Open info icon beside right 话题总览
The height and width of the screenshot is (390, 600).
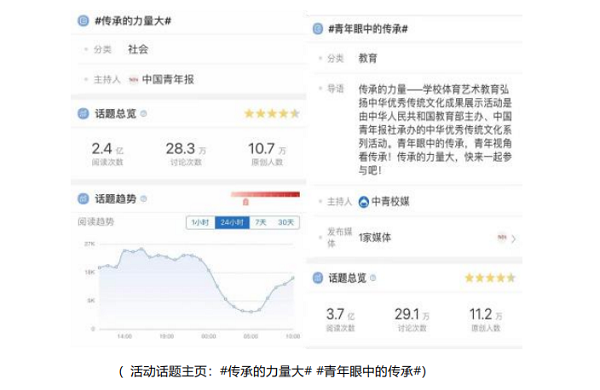pyautogui.click(x=373, y=278)
